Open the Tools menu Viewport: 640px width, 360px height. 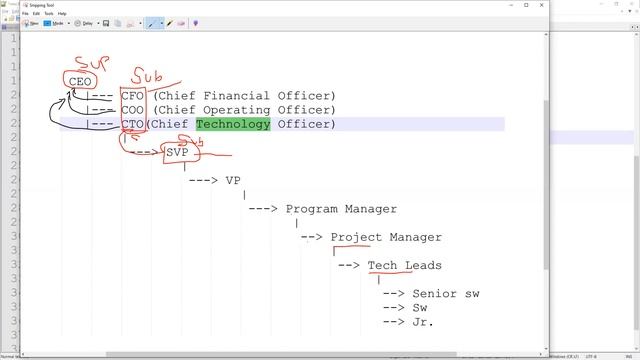coord(49,13)
